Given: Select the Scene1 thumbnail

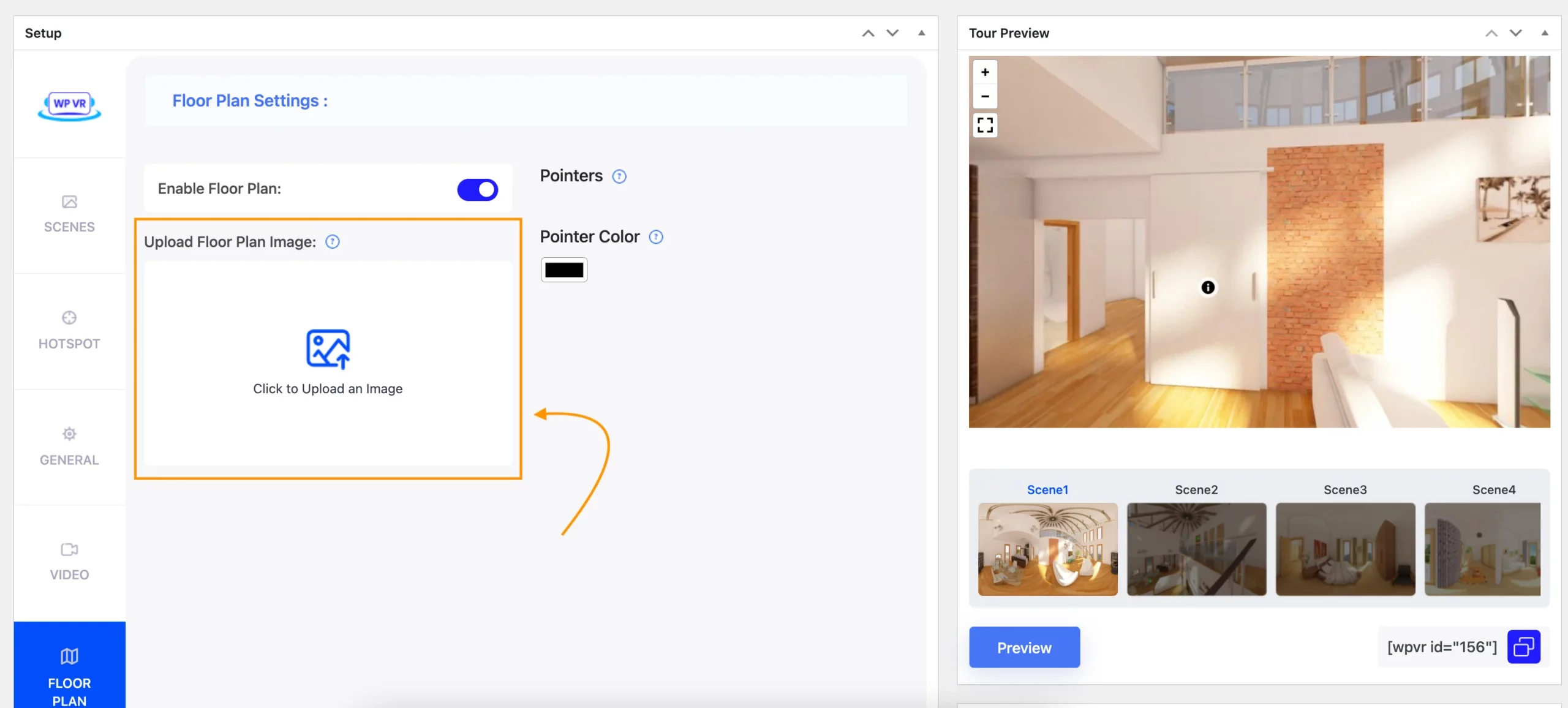Looking at the screenshot, I should coord(1047,549).
